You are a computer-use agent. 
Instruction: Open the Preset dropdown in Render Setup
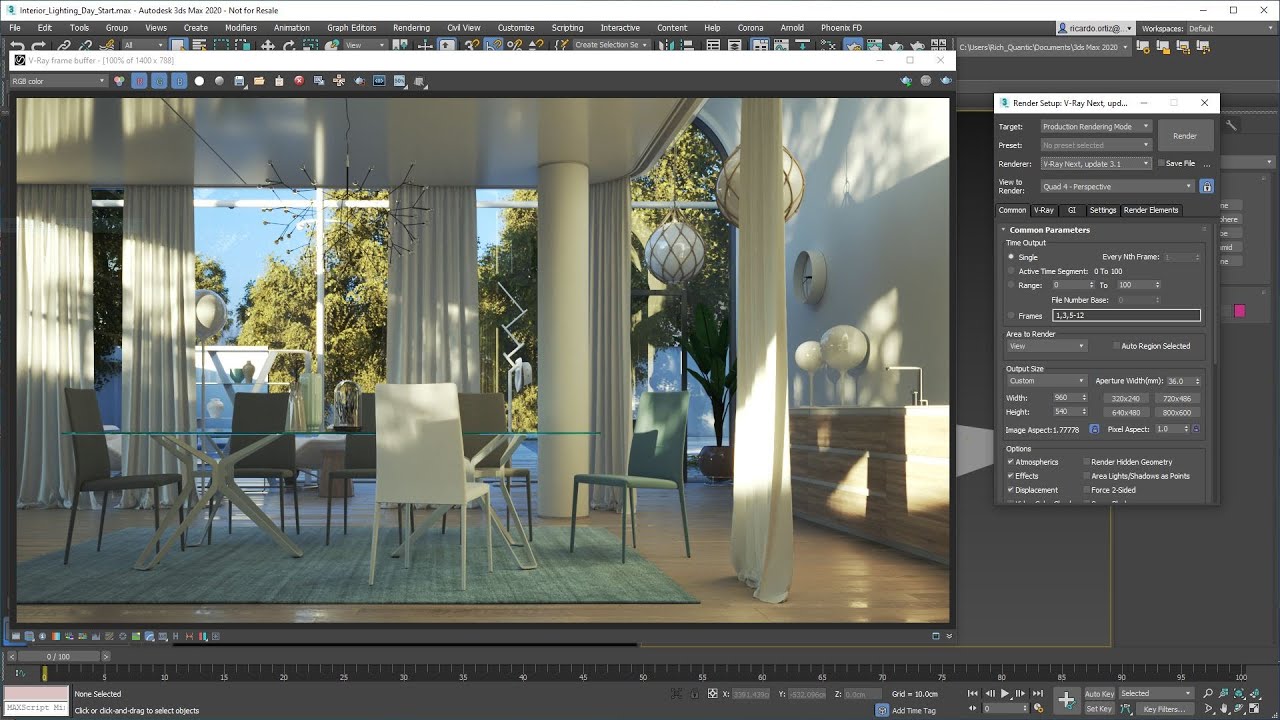[x=1096, y=145]
